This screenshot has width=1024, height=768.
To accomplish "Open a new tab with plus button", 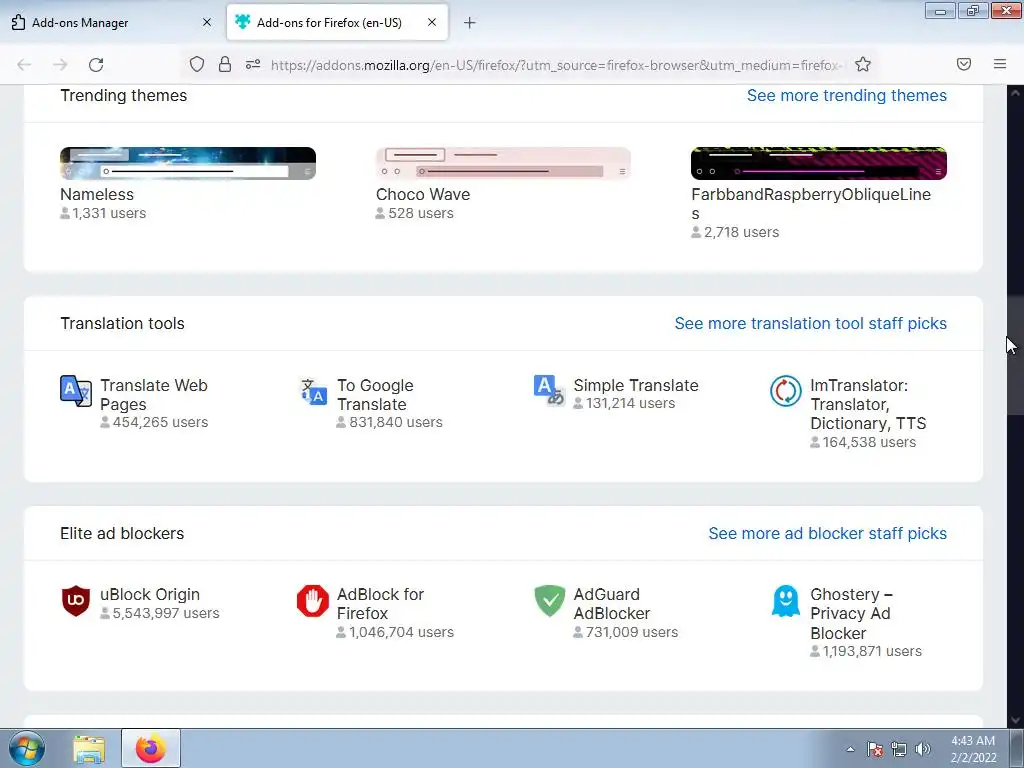I will pyautogui.click(x=470, y=23).
